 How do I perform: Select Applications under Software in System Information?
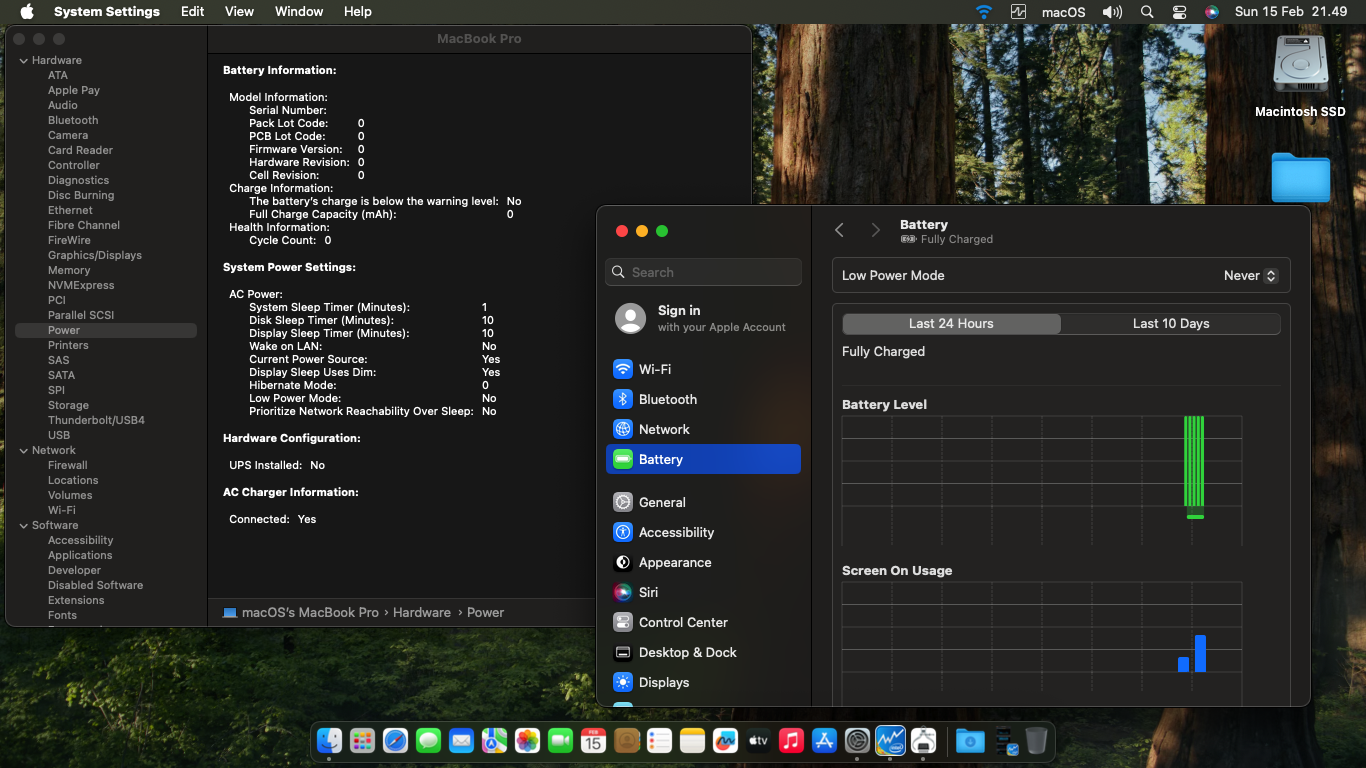[x=80, y=555]
